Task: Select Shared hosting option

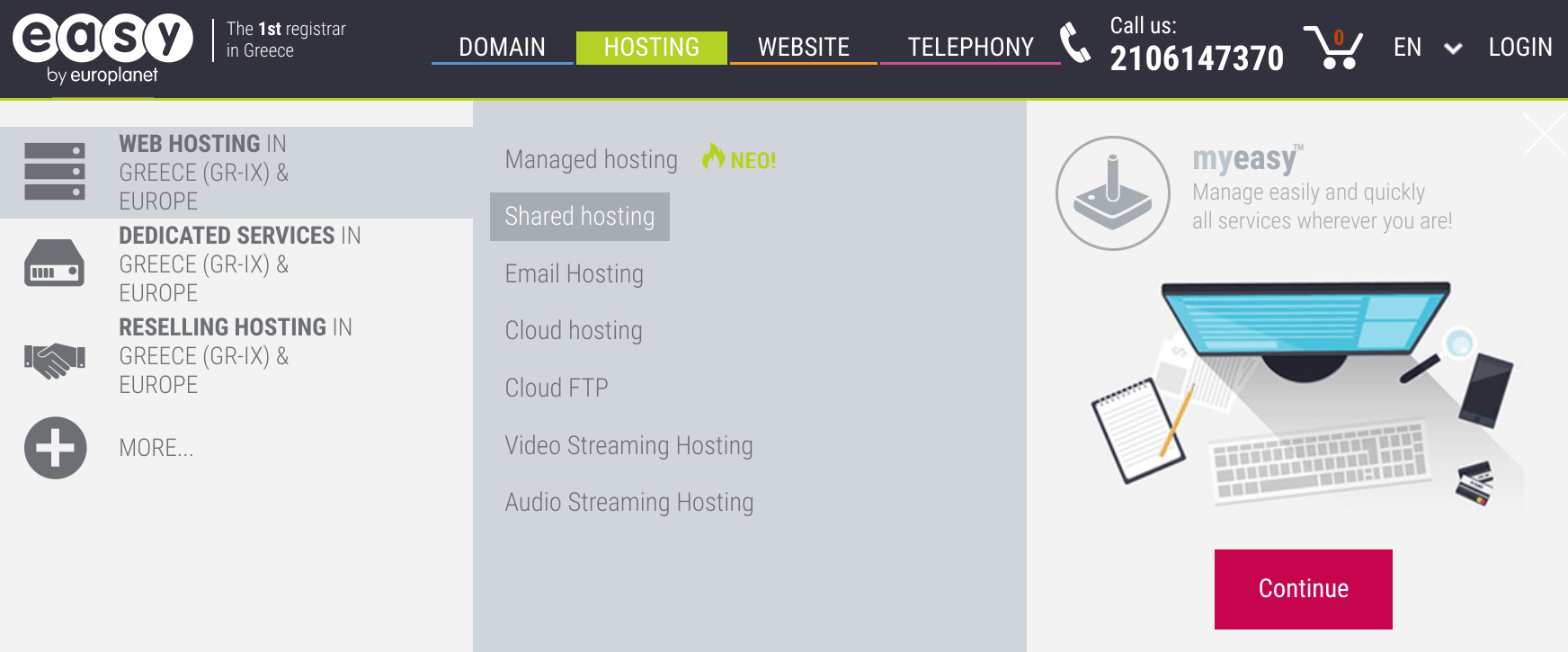Action: (580, 217)
